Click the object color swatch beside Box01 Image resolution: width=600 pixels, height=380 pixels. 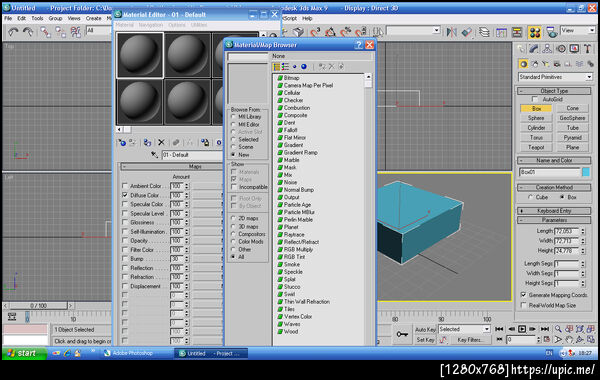click(x=586, y=172)
